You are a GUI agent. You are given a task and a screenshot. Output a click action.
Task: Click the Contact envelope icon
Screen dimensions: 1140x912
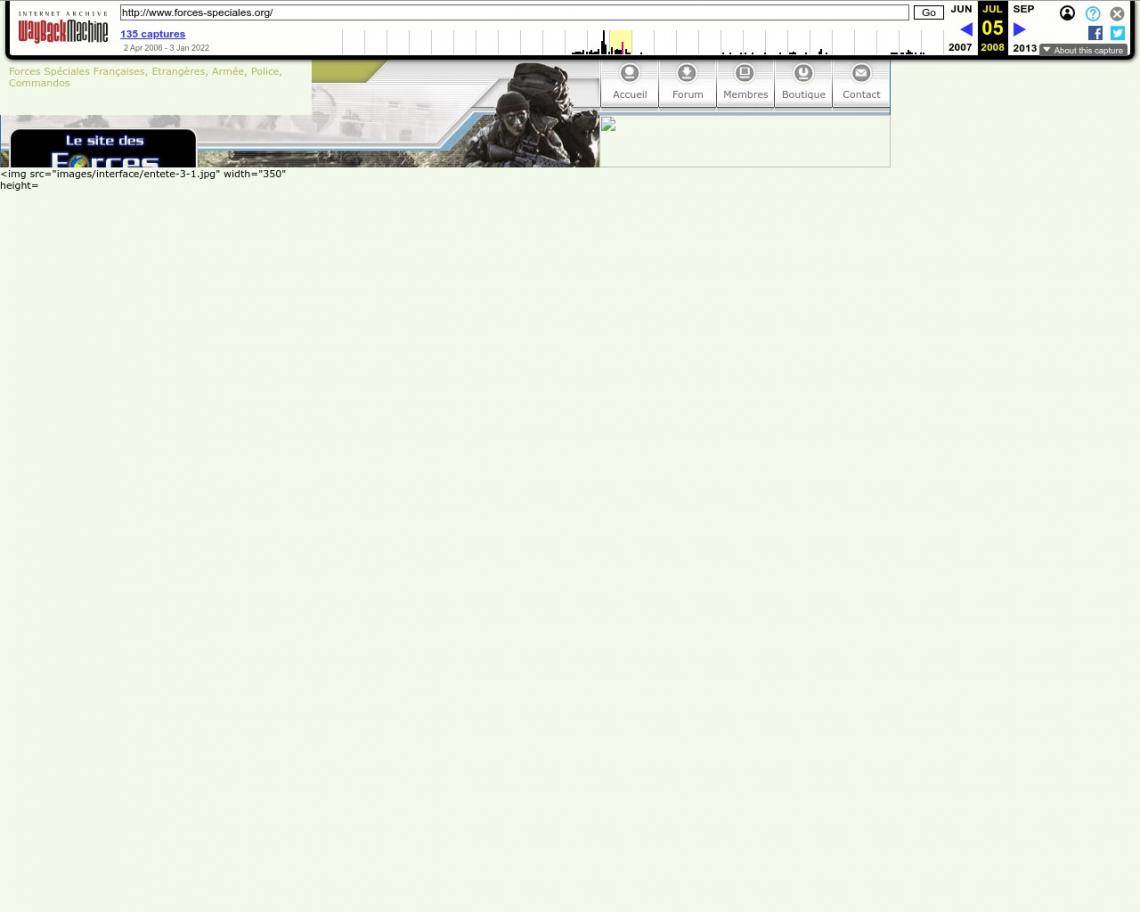click(861, 73)
